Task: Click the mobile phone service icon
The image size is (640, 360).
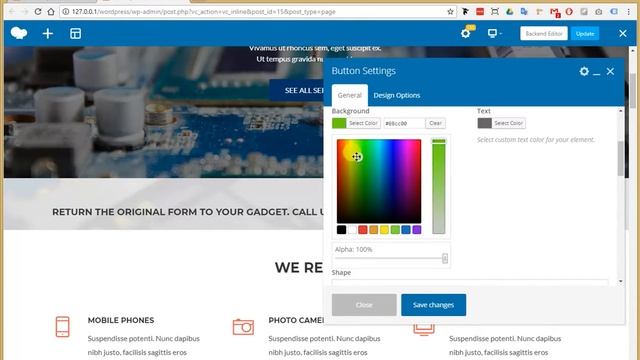Action: 62,327
